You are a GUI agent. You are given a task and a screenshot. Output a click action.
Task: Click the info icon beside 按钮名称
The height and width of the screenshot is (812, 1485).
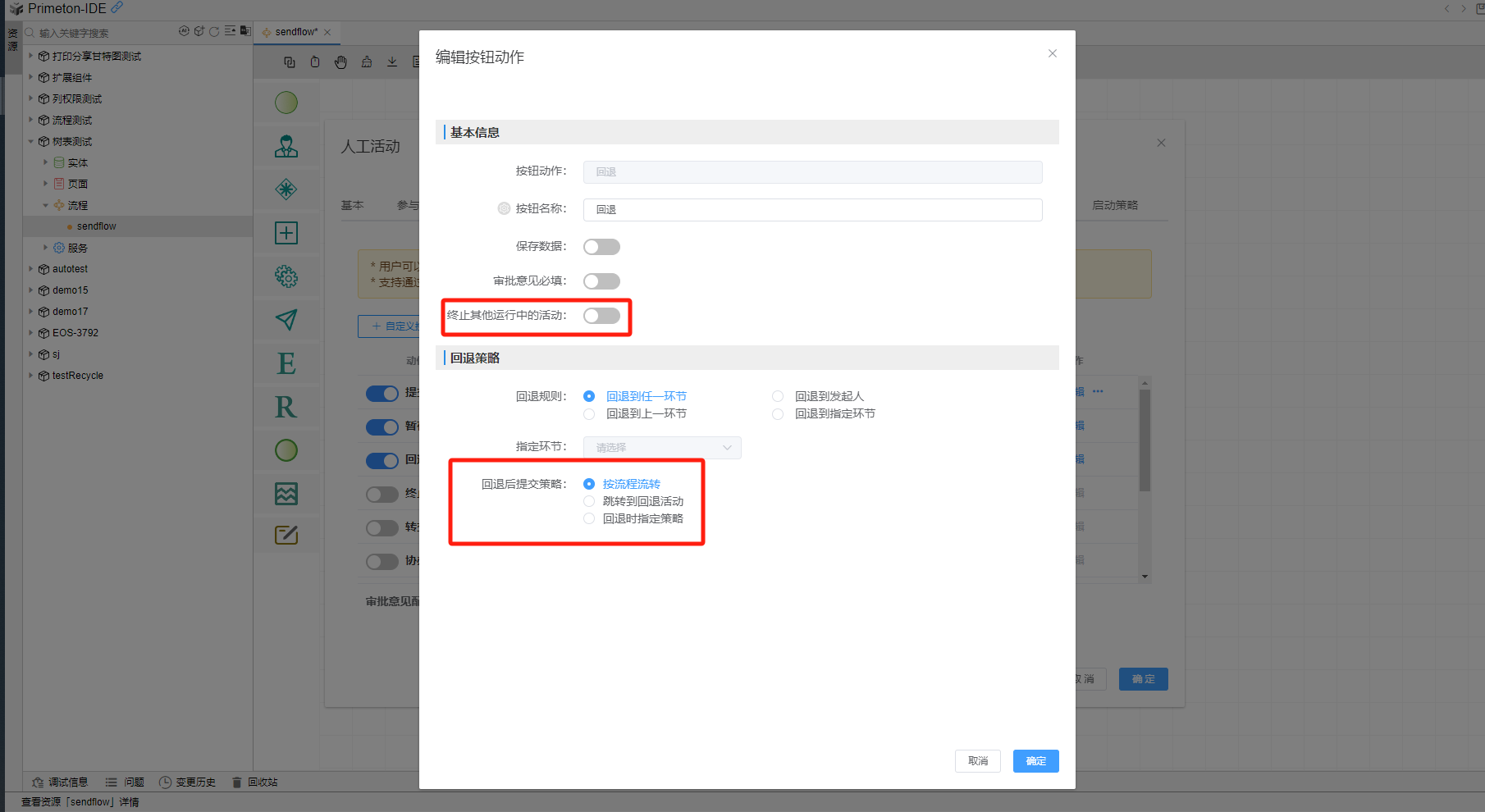click(x=504, y=208)
